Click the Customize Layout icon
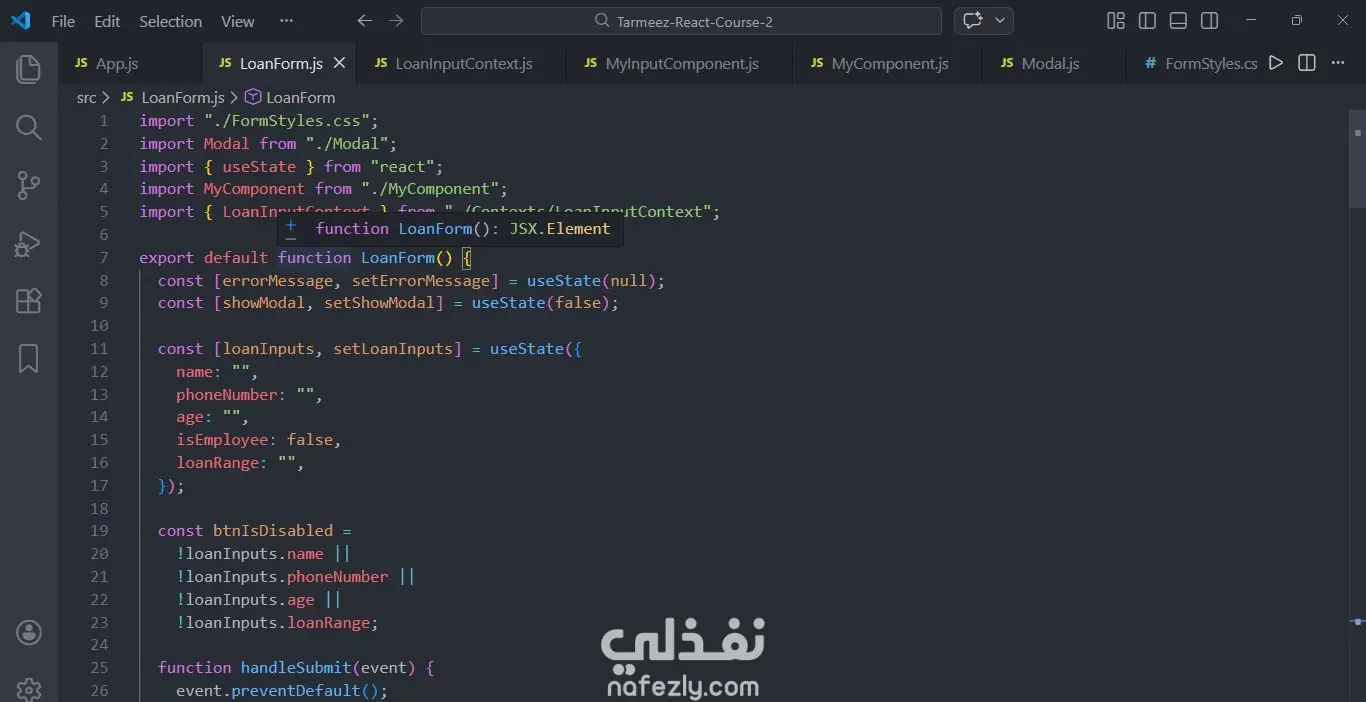 click(x=1116, y=21)
